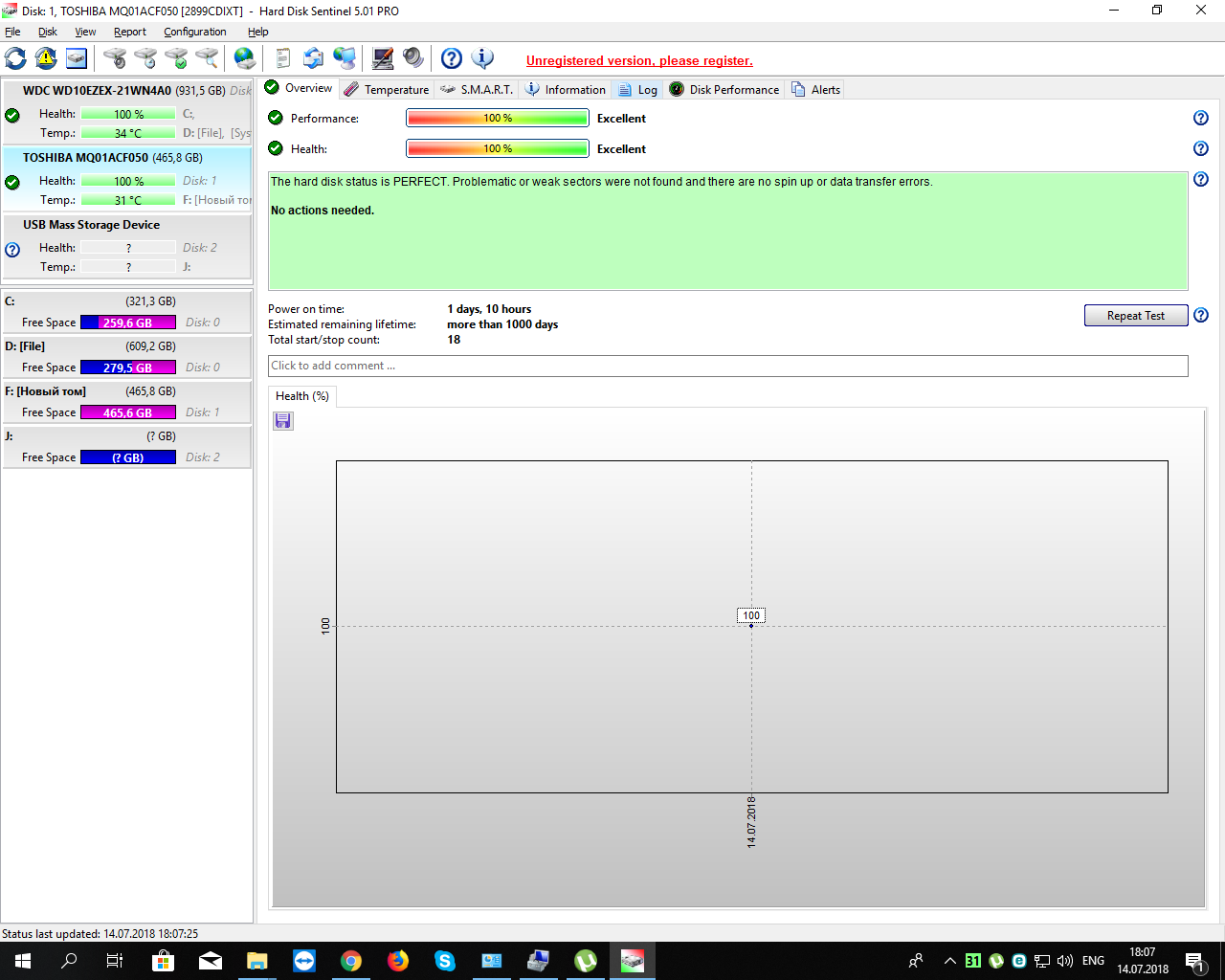Select the USB Mass Storage Device entry
The width and height of the screenshot is (1225, 980).
127,246
